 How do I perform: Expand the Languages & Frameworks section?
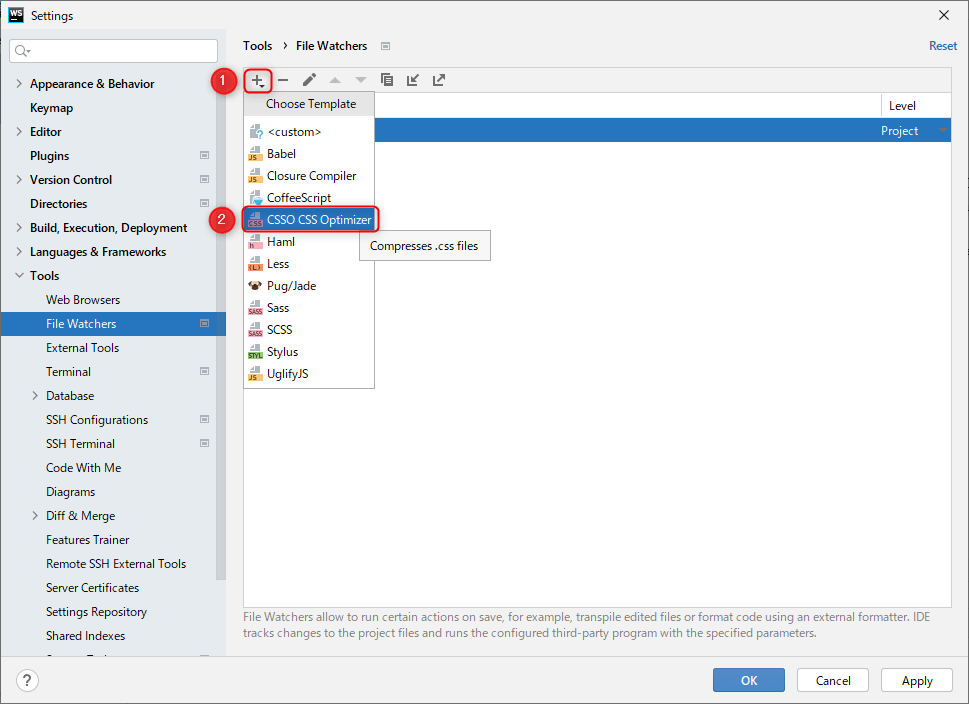pyautogui.click(x=19, y=252)
